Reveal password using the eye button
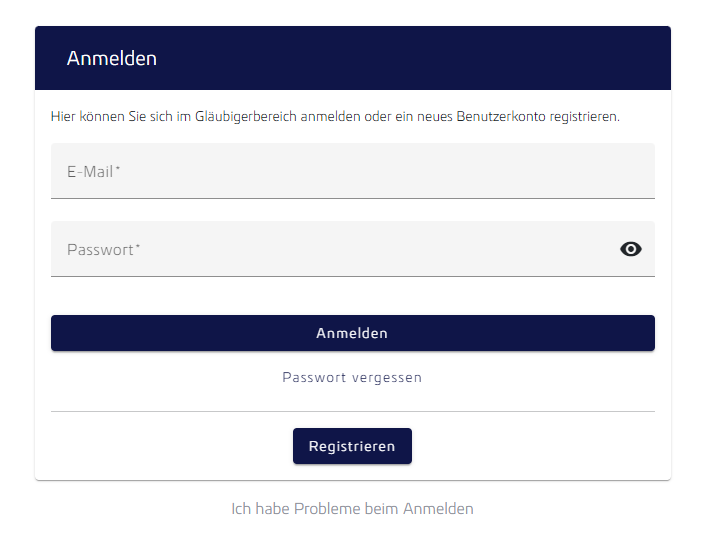The width and height of the screenshot is (721, 553). click(x=630, y=249)
